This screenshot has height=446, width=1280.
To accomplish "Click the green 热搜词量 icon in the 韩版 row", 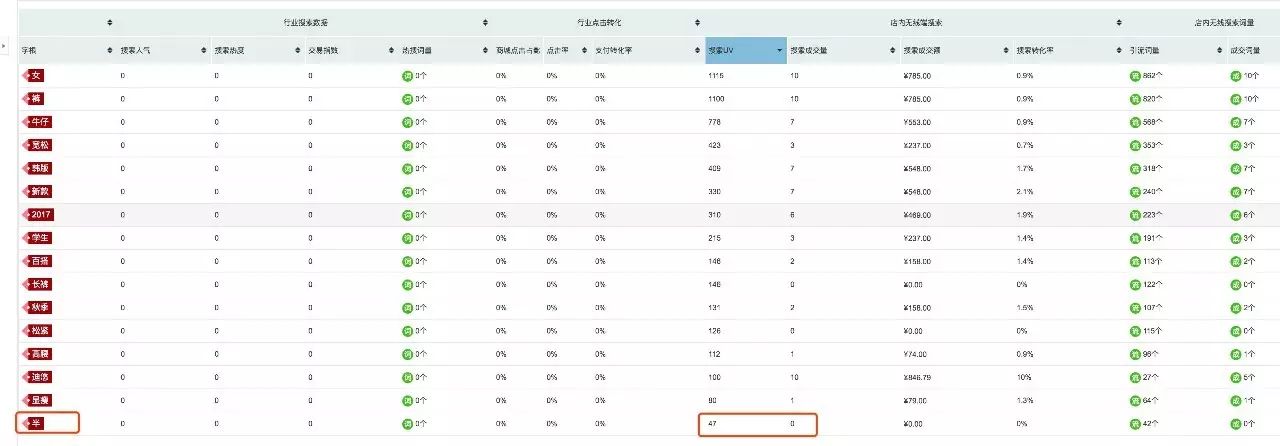I will (407, 168).
